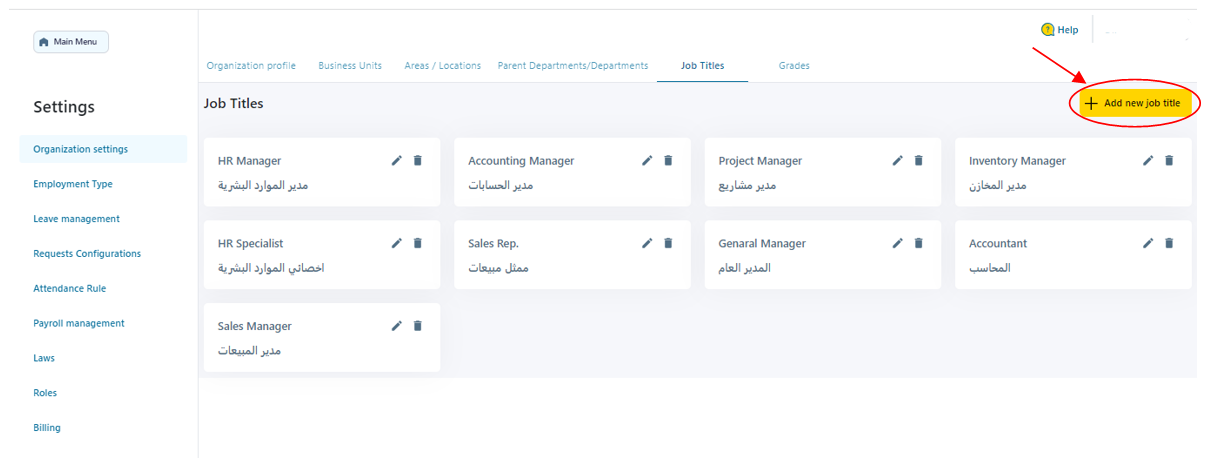Edit the HR Specialist job title
1213x467 pixels.
(397, 243)
